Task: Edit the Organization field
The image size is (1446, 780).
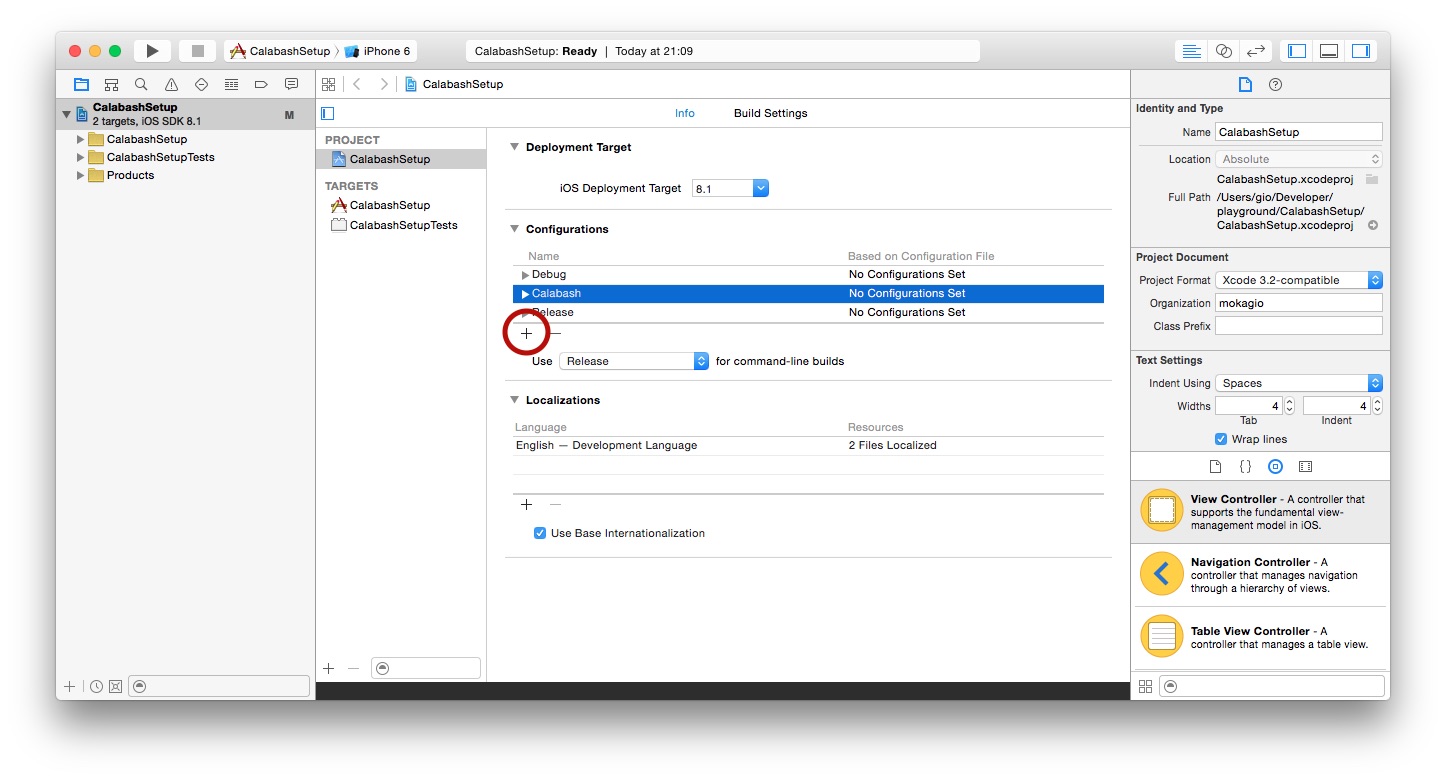Action: coord(1299,303)
